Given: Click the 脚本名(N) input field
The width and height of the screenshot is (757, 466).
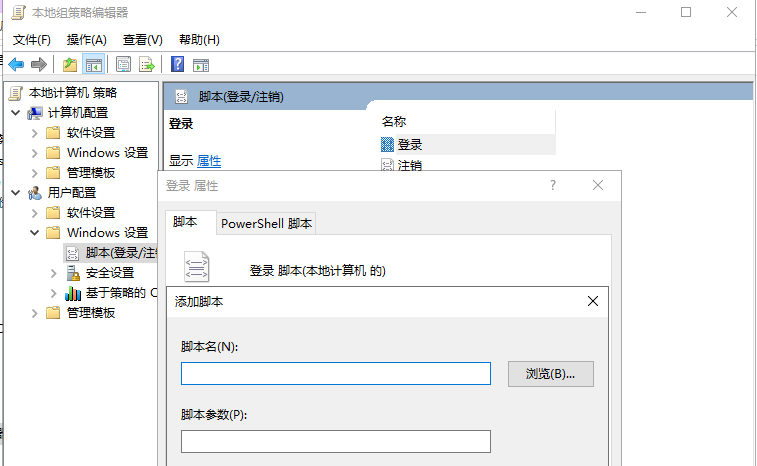Looking at the screenshot, I should point(335,374).
